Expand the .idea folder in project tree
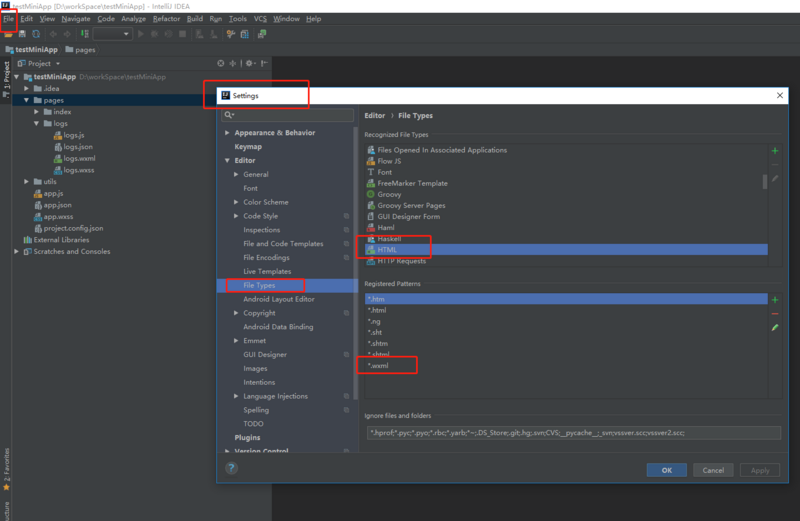 27,88
